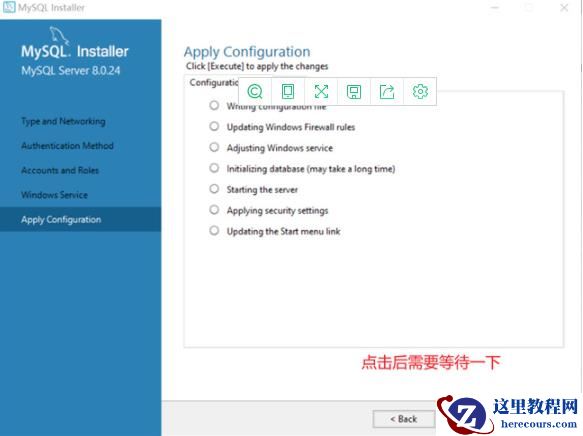
Task: Close the MySQL Installer window
Action: coord(564,7)
